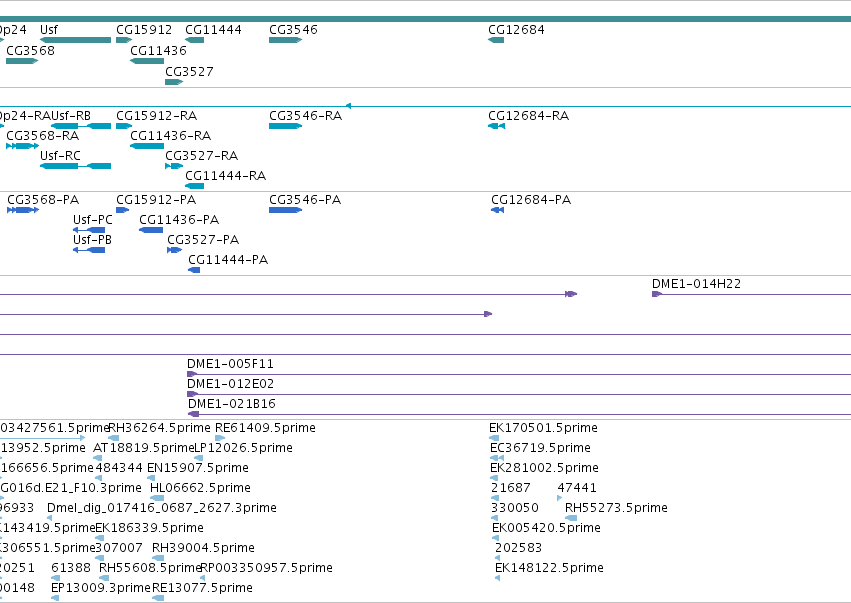Select the EK005420.5prime EST

[x=496, y=538]
